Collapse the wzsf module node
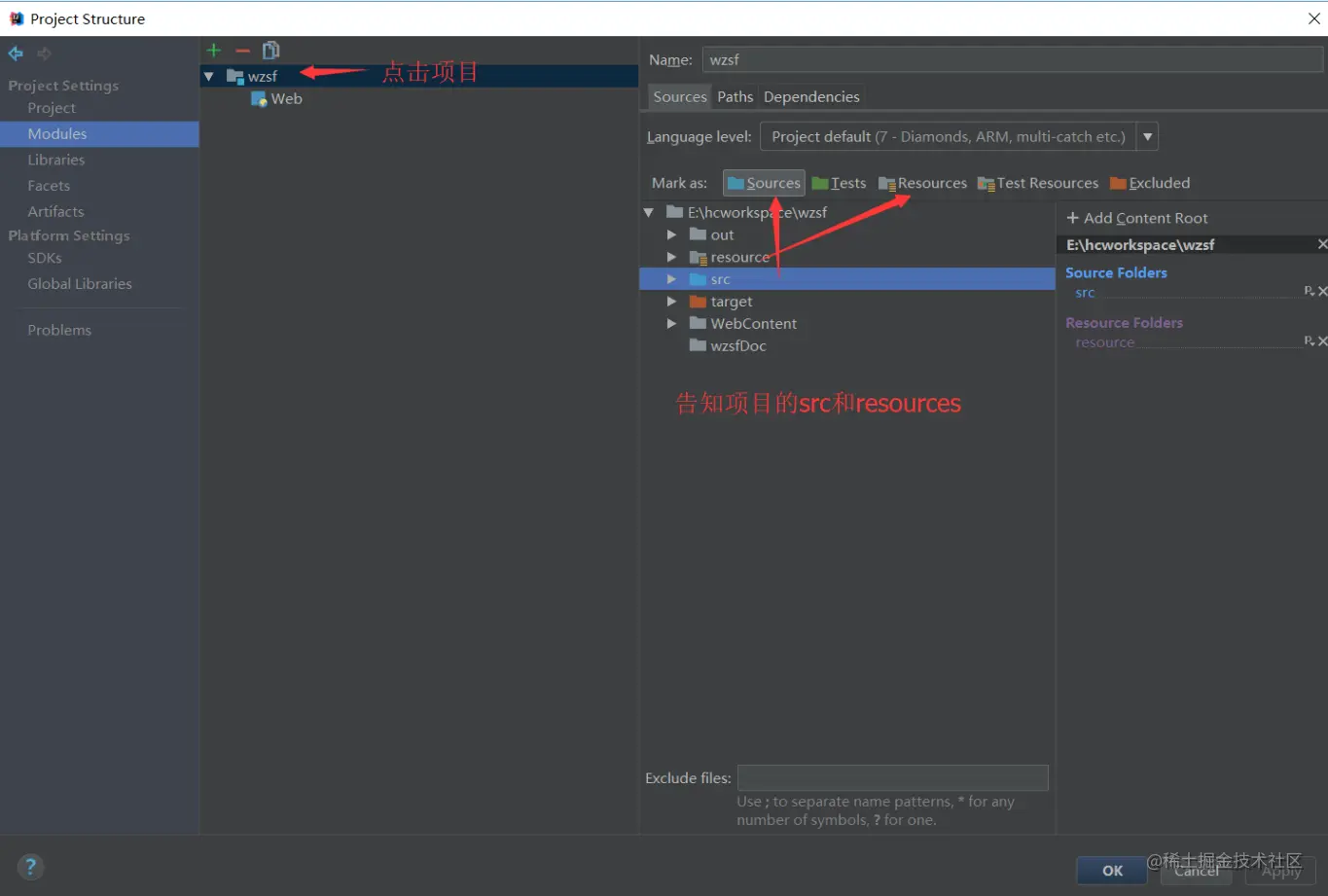The width and height of the screenshot is (1328, 896). (x=209, y=76)
